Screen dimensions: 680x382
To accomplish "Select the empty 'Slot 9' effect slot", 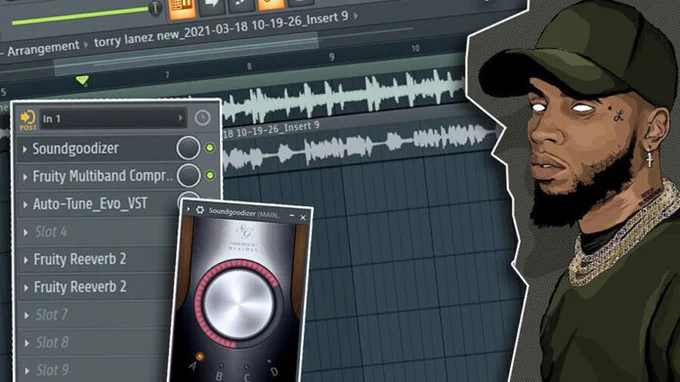I will 52,370.
